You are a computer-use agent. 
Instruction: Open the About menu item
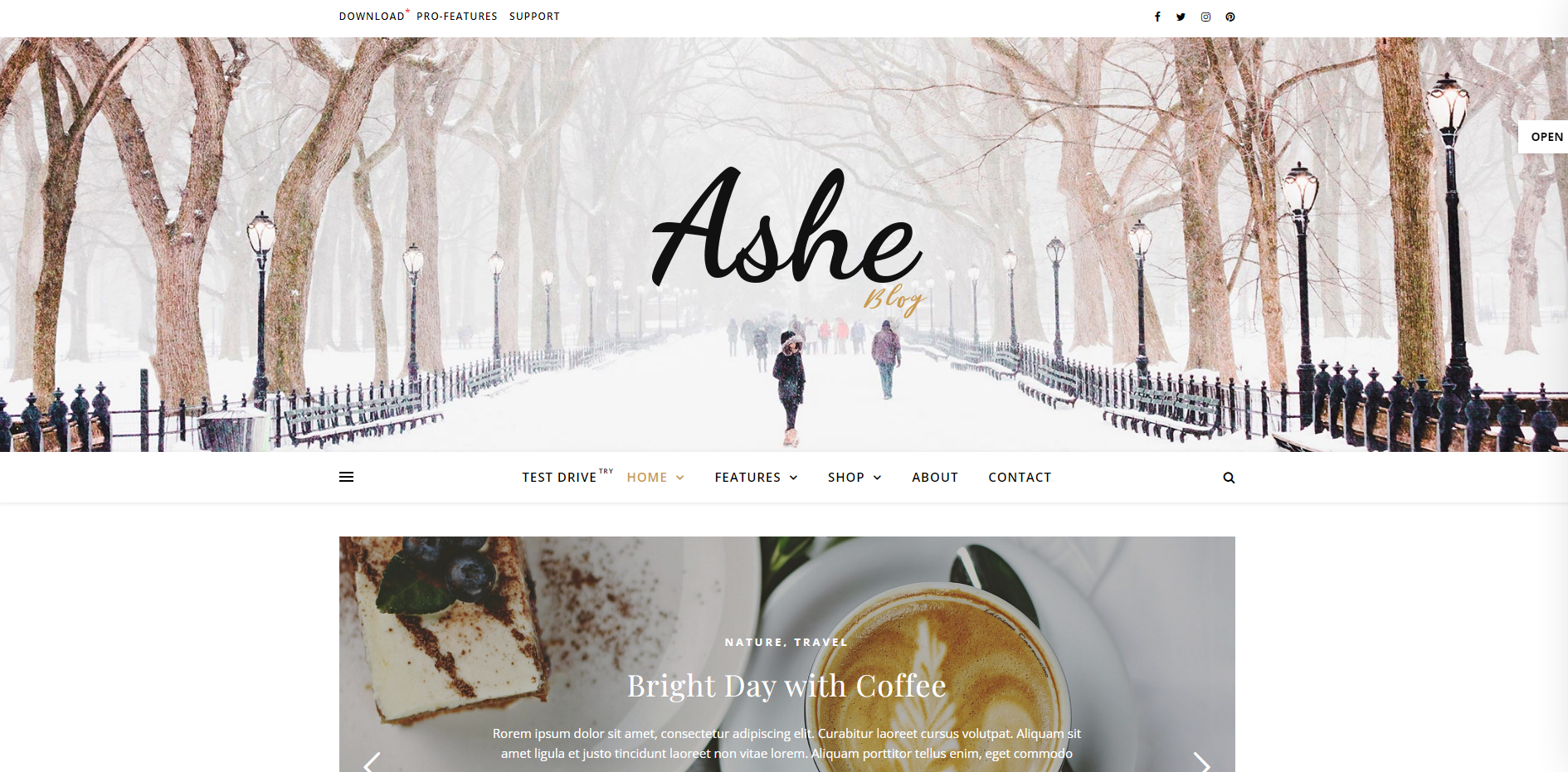coord(935,478)
